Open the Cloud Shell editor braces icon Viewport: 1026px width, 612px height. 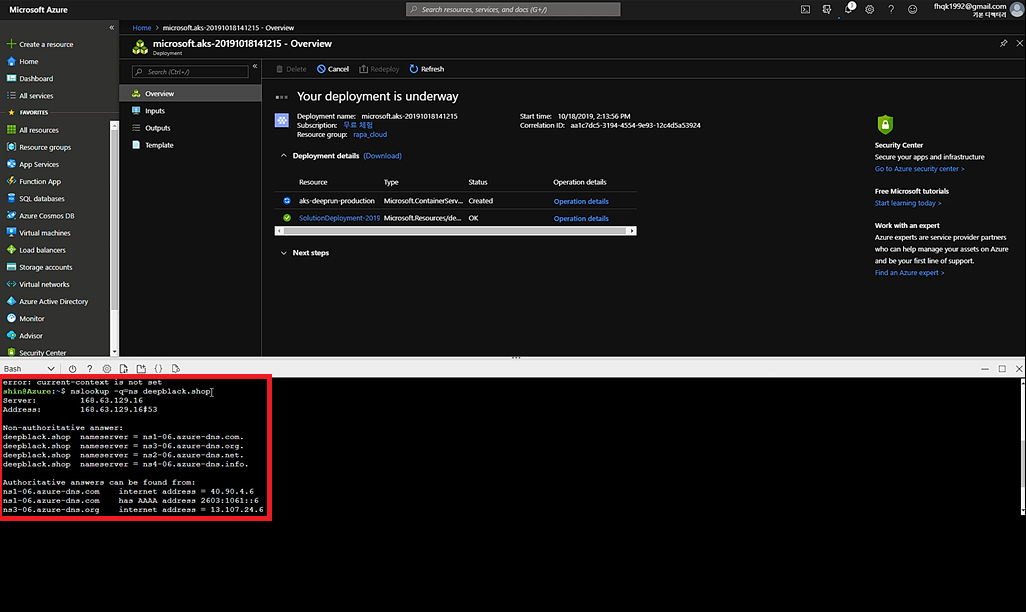(x=158, y=369)
